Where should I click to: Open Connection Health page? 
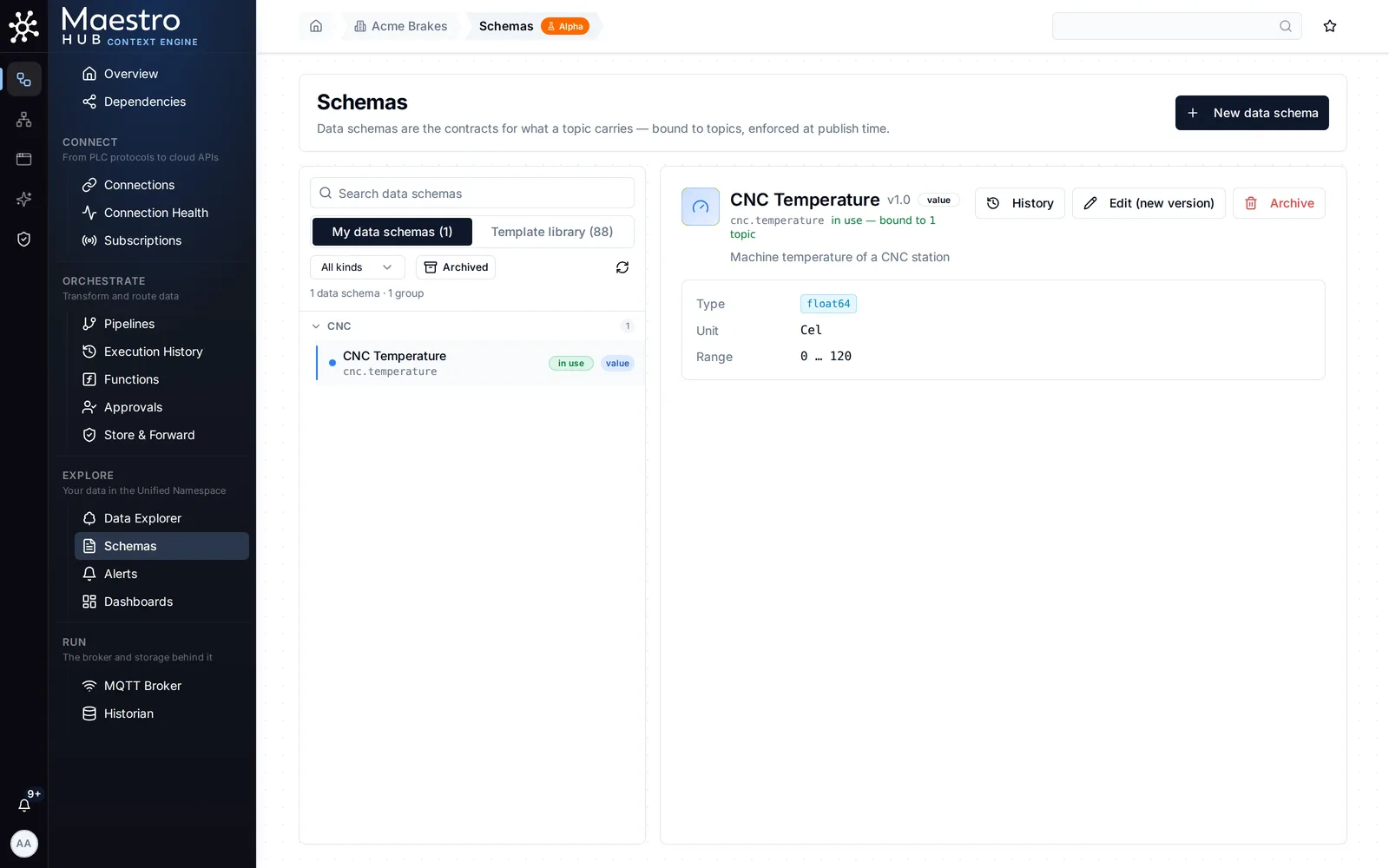pyautogui.click(x=161, y=213)
